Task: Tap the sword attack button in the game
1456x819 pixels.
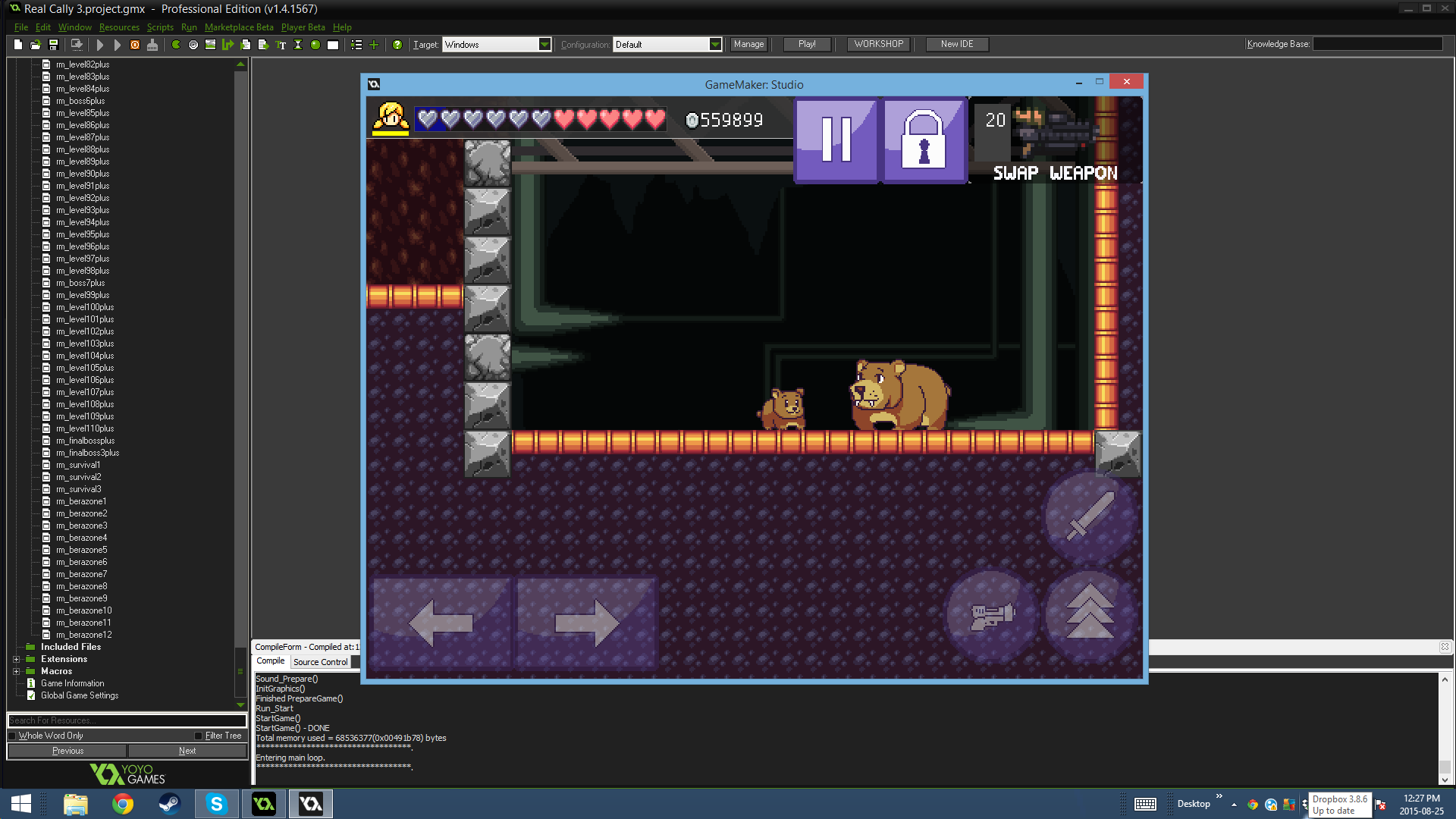Action: [x=1090, y=516]
